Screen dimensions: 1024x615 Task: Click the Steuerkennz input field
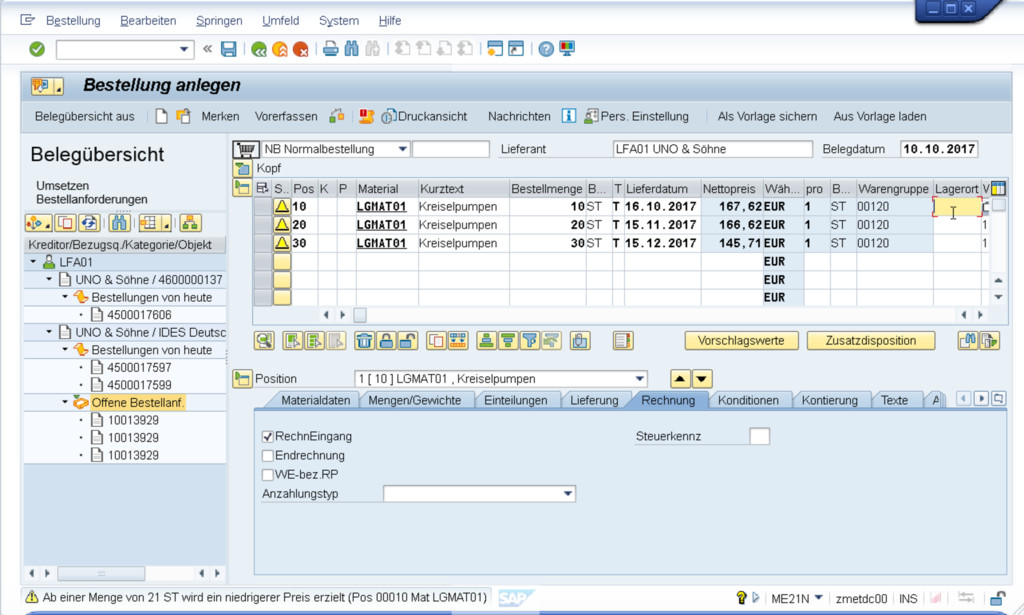759,437
